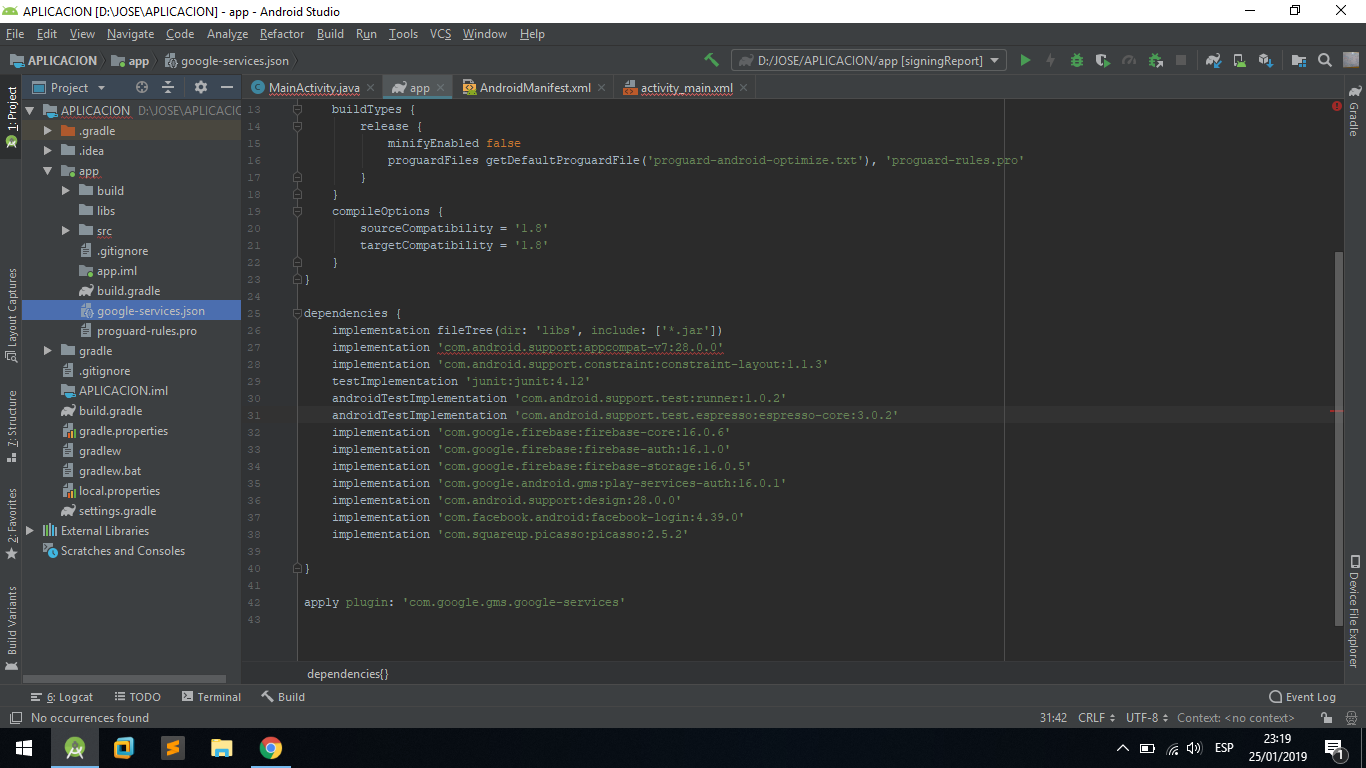Screen dimensions: 1366x768
Task: Toggle the 1: Project tool window
Action: pyautogui.click(x=11, y=117)
